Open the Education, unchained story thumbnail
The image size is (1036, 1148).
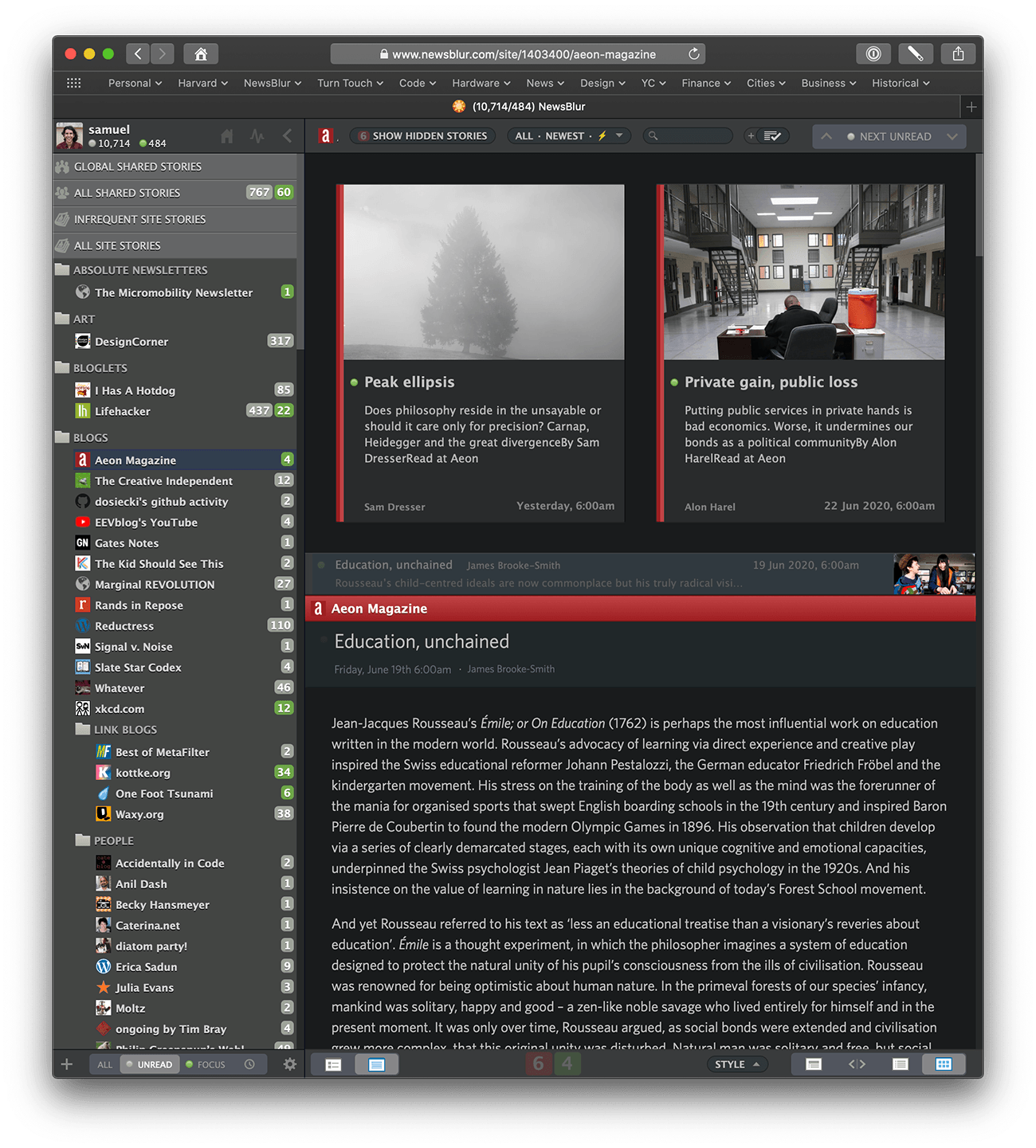933,574
